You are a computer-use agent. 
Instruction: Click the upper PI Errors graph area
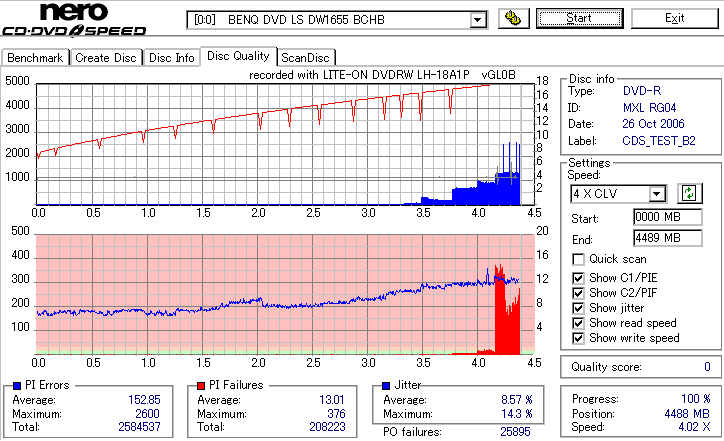point(285,145)
